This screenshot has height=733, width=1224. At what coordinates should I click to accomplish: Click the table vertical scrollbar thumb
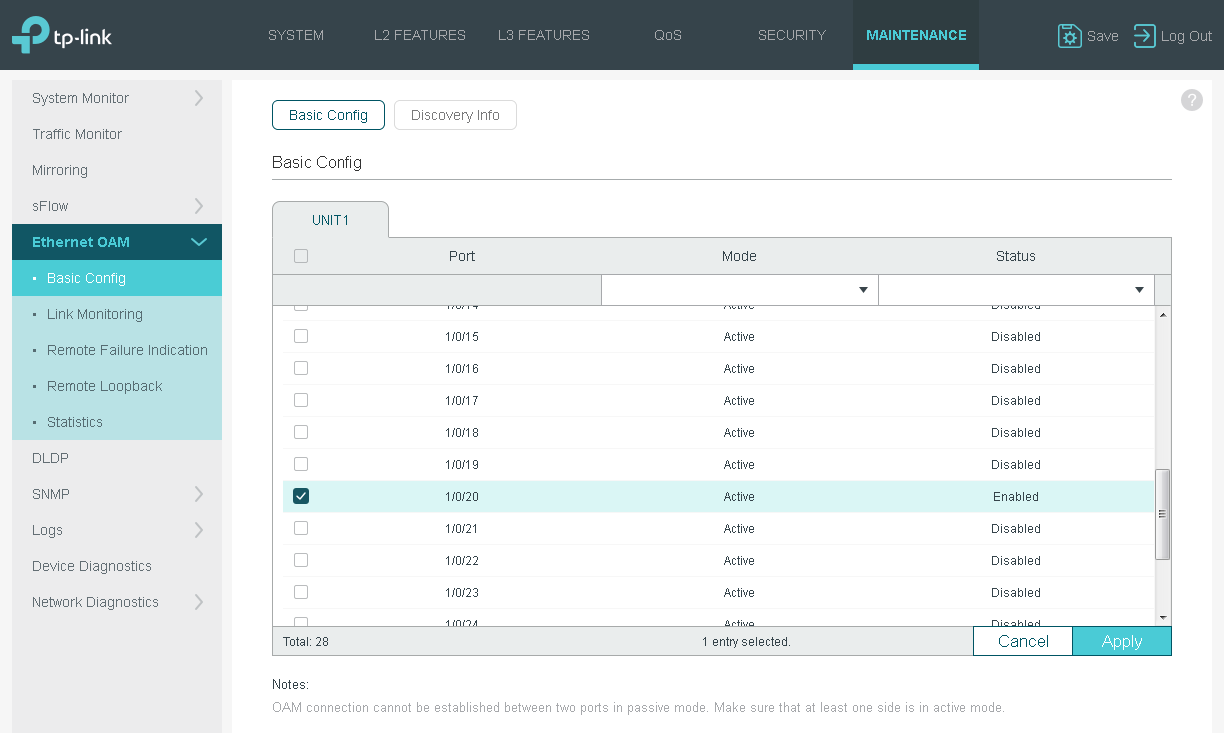pyautogui.click(x=1162, y=514)
